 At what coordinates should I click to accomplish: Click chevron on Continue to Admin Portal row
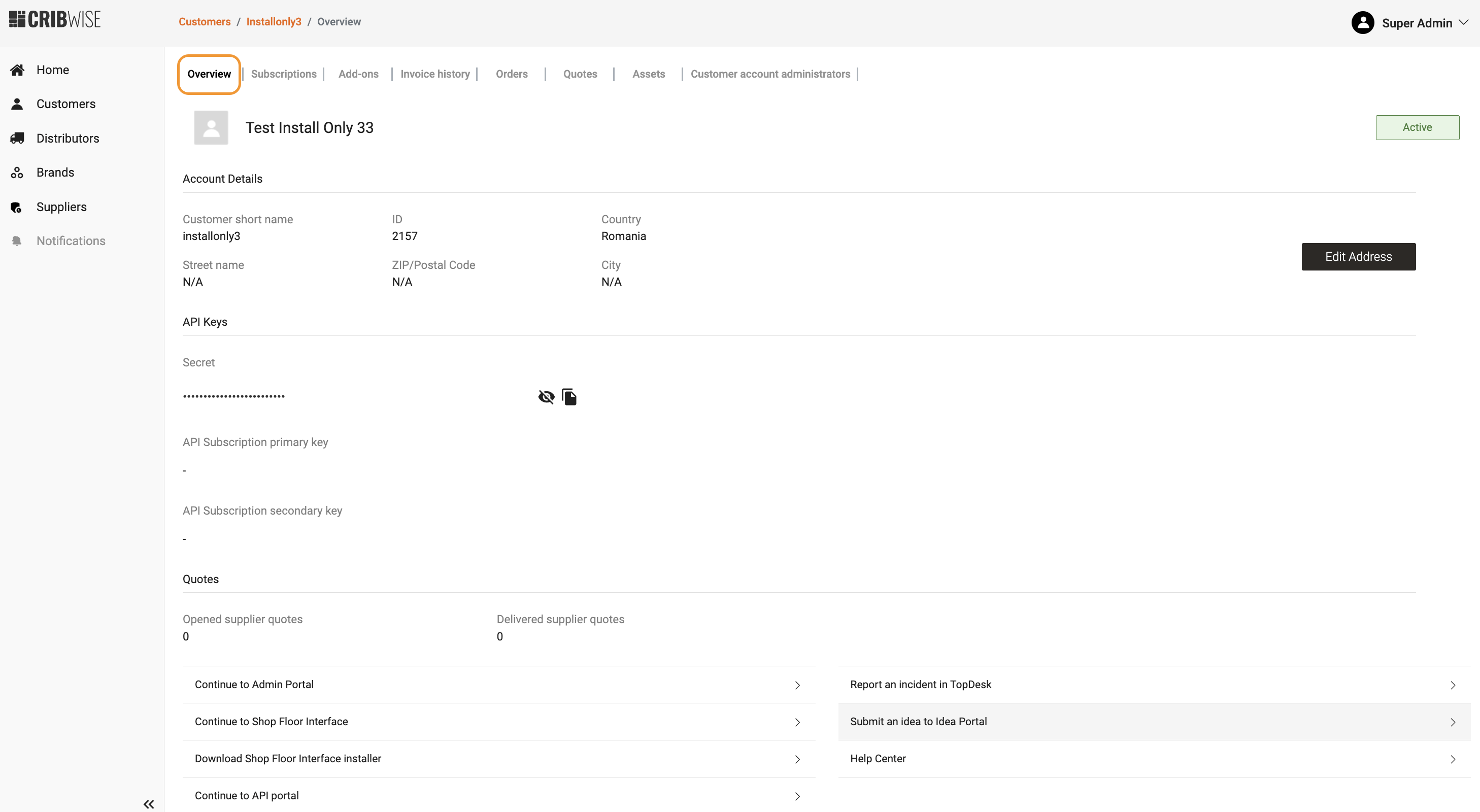coord(797,685)
